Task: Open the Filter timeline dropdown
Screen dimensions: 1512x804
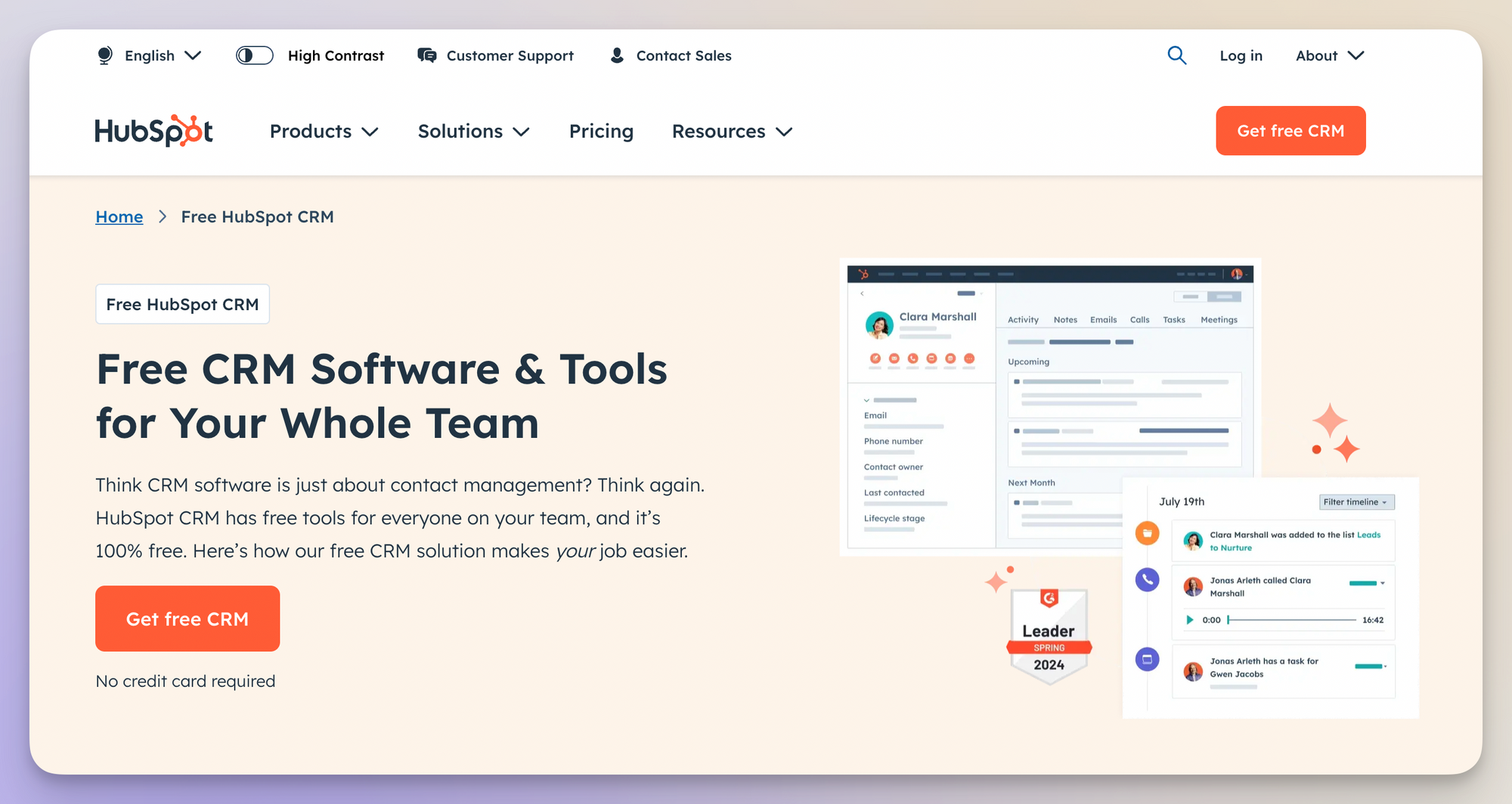Action: (x=1356, y=502)
